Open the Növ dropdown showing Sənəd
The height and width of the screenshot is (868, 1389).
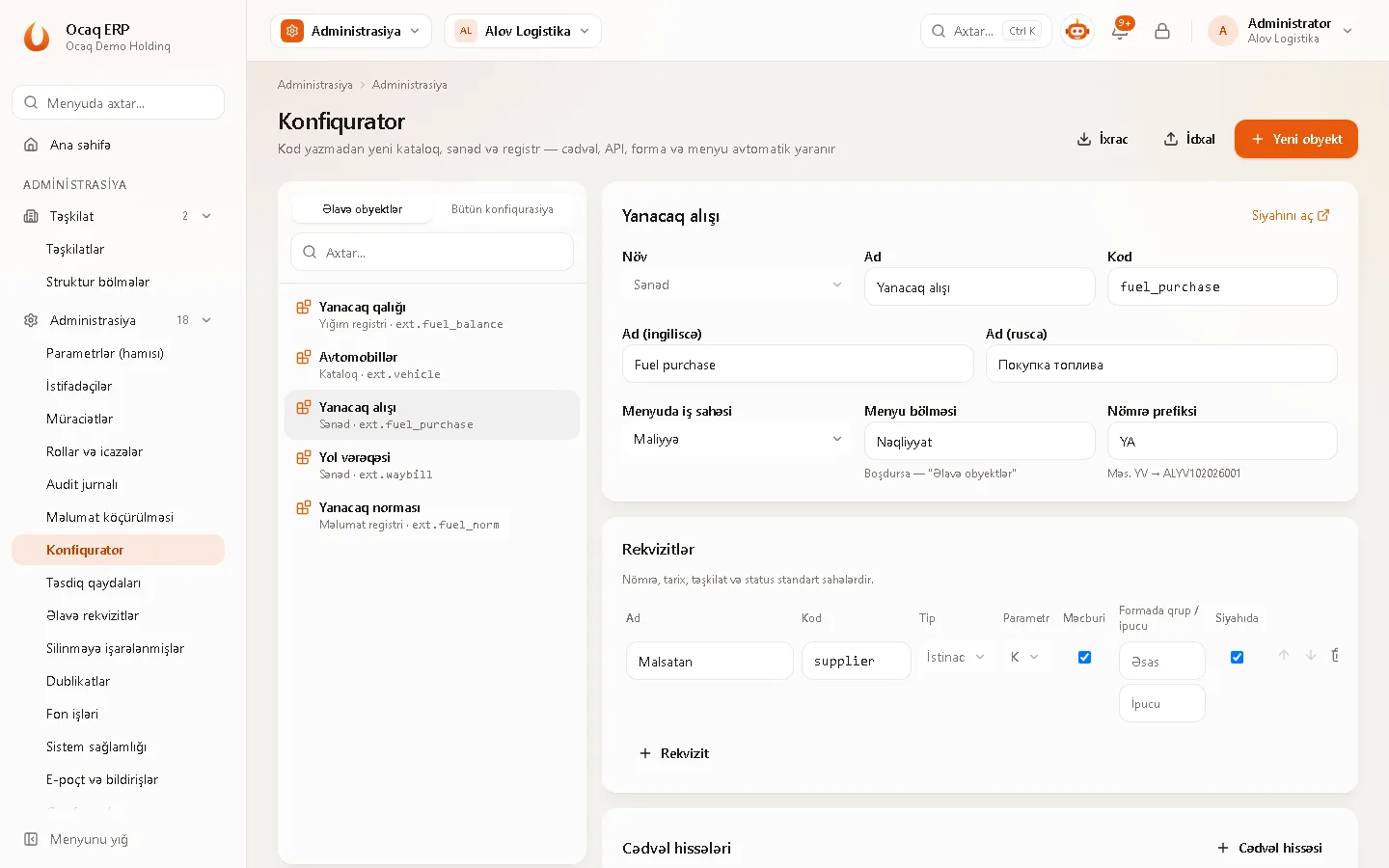[737, 285]
